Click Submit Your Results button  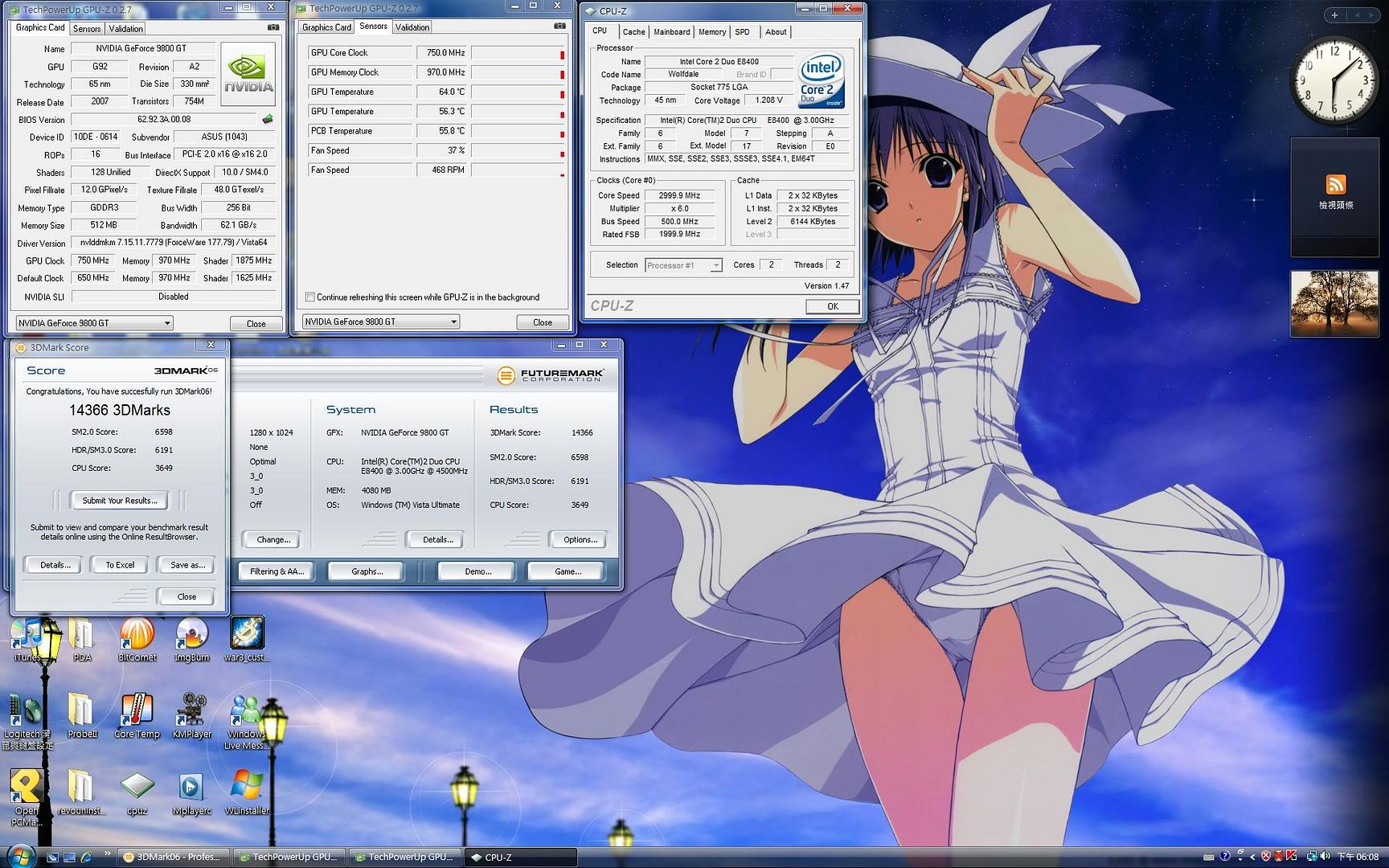click(118, 501)
